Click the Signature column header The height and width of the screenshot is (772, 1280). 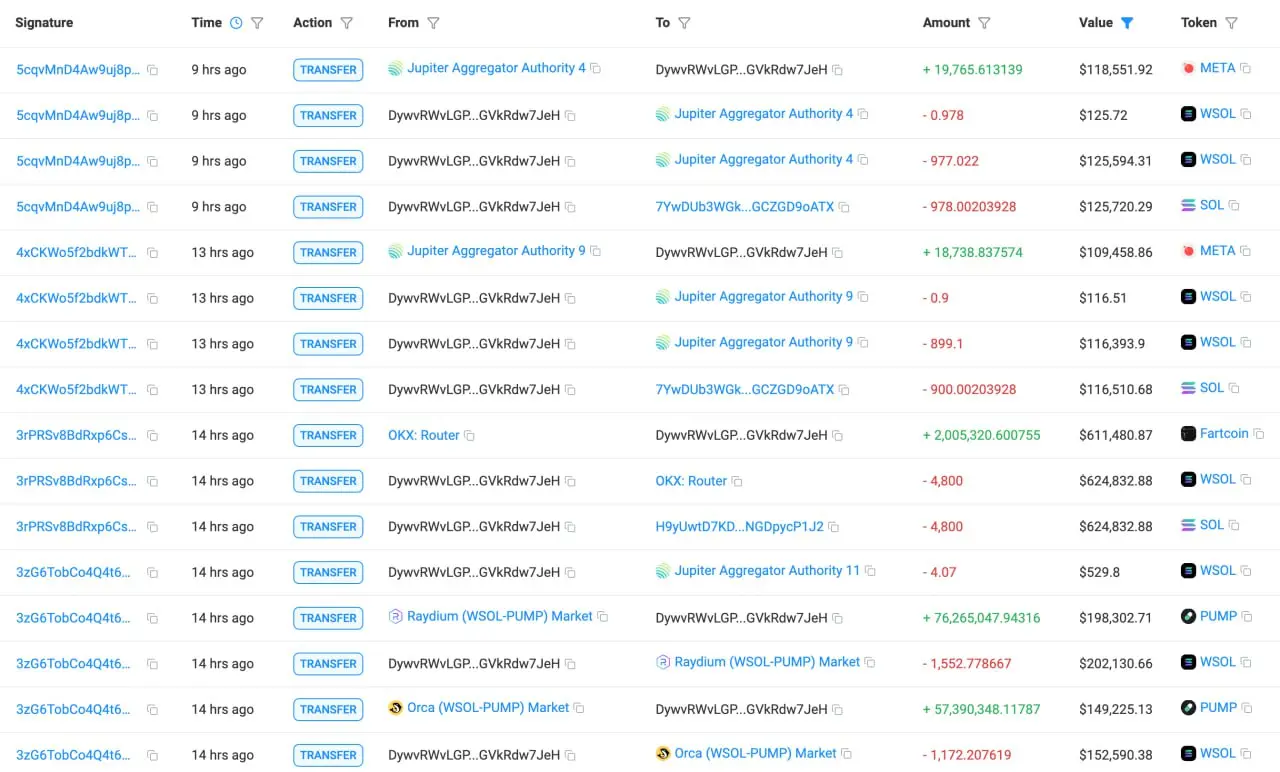tap(44, 23)
